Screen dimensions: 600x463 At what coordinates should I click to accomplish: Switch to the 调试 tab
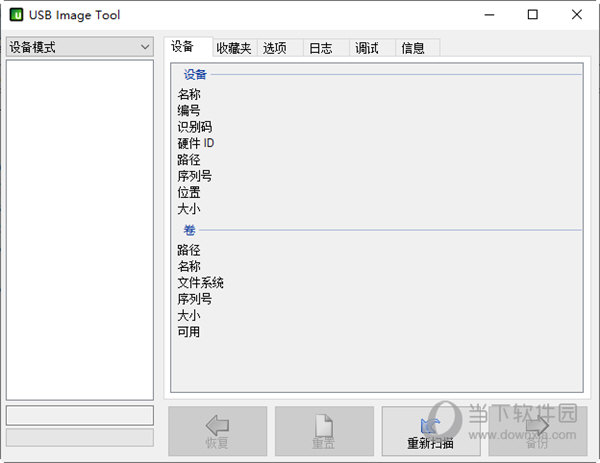372,48
